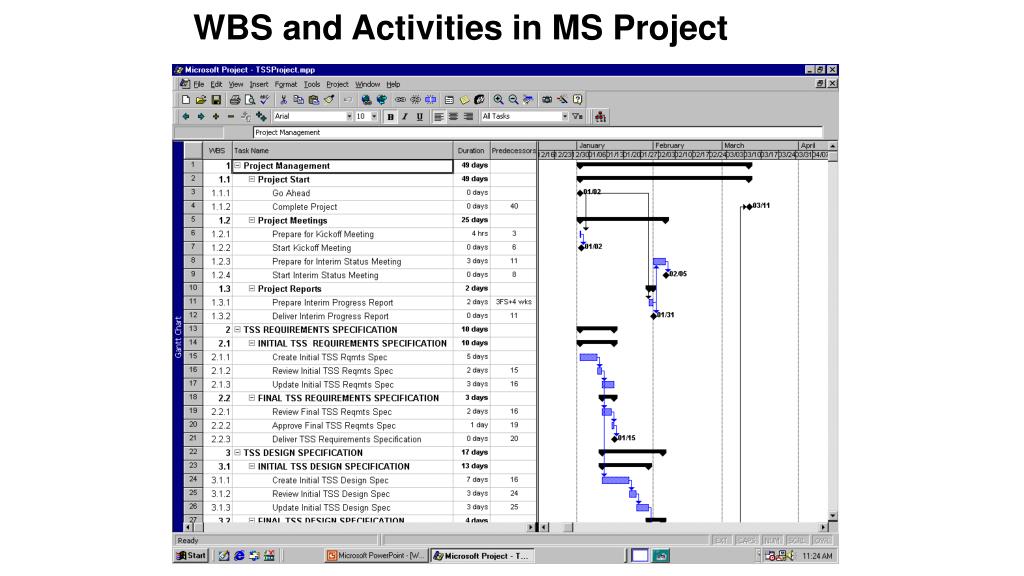
Task: Indent the selected task
Action: (201, 116)
